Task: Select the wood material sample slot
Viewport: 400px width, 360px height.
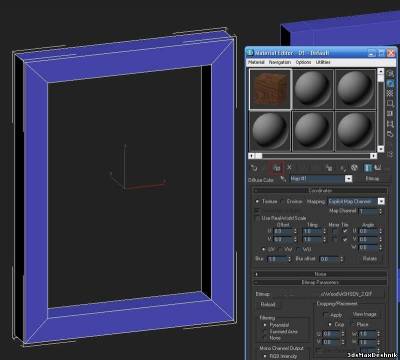Action: [x=270, y=89]
